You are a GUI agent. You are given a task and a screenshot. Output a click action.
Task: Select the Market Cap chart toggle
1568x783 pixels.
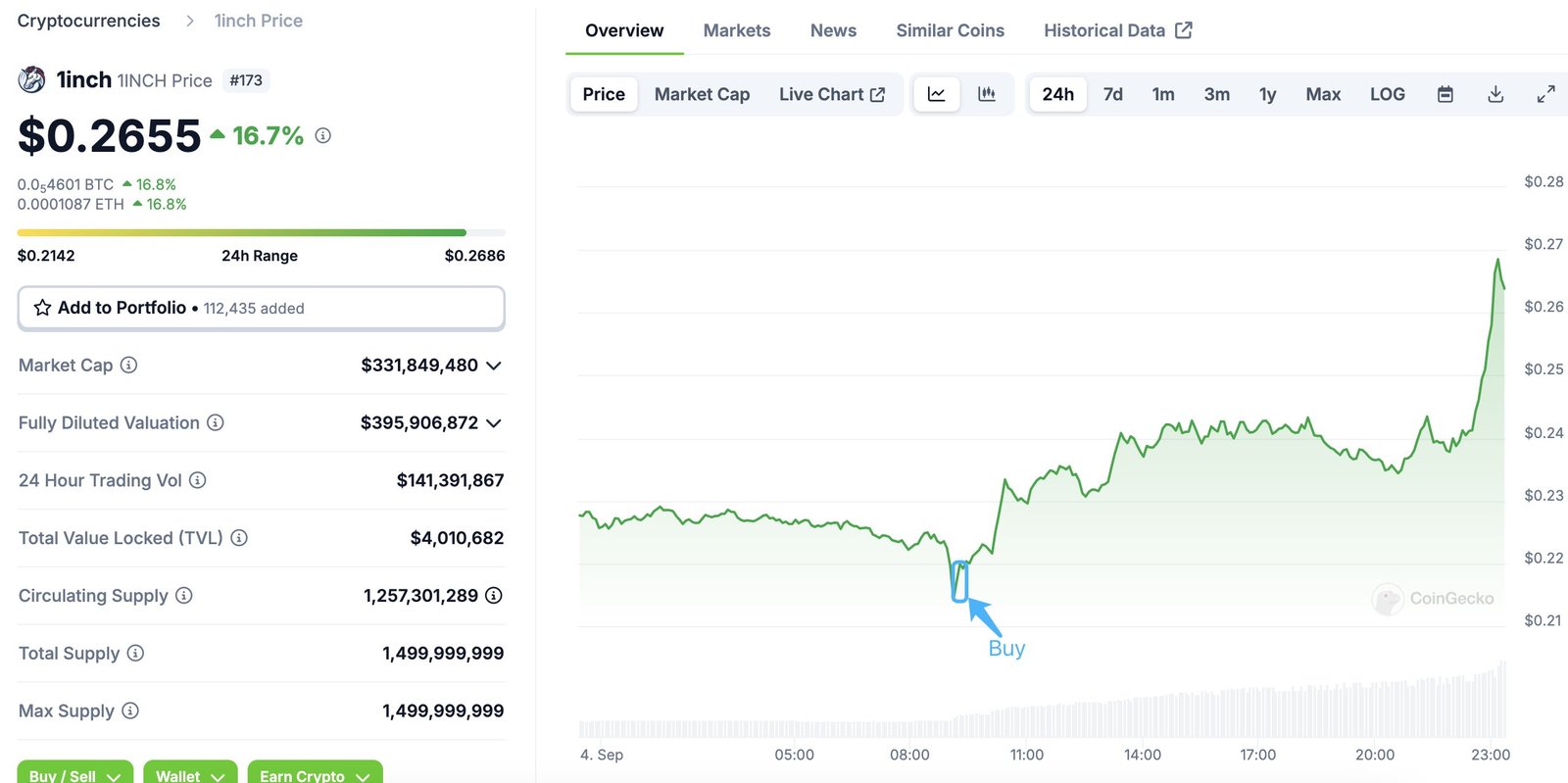click(702, 94)
